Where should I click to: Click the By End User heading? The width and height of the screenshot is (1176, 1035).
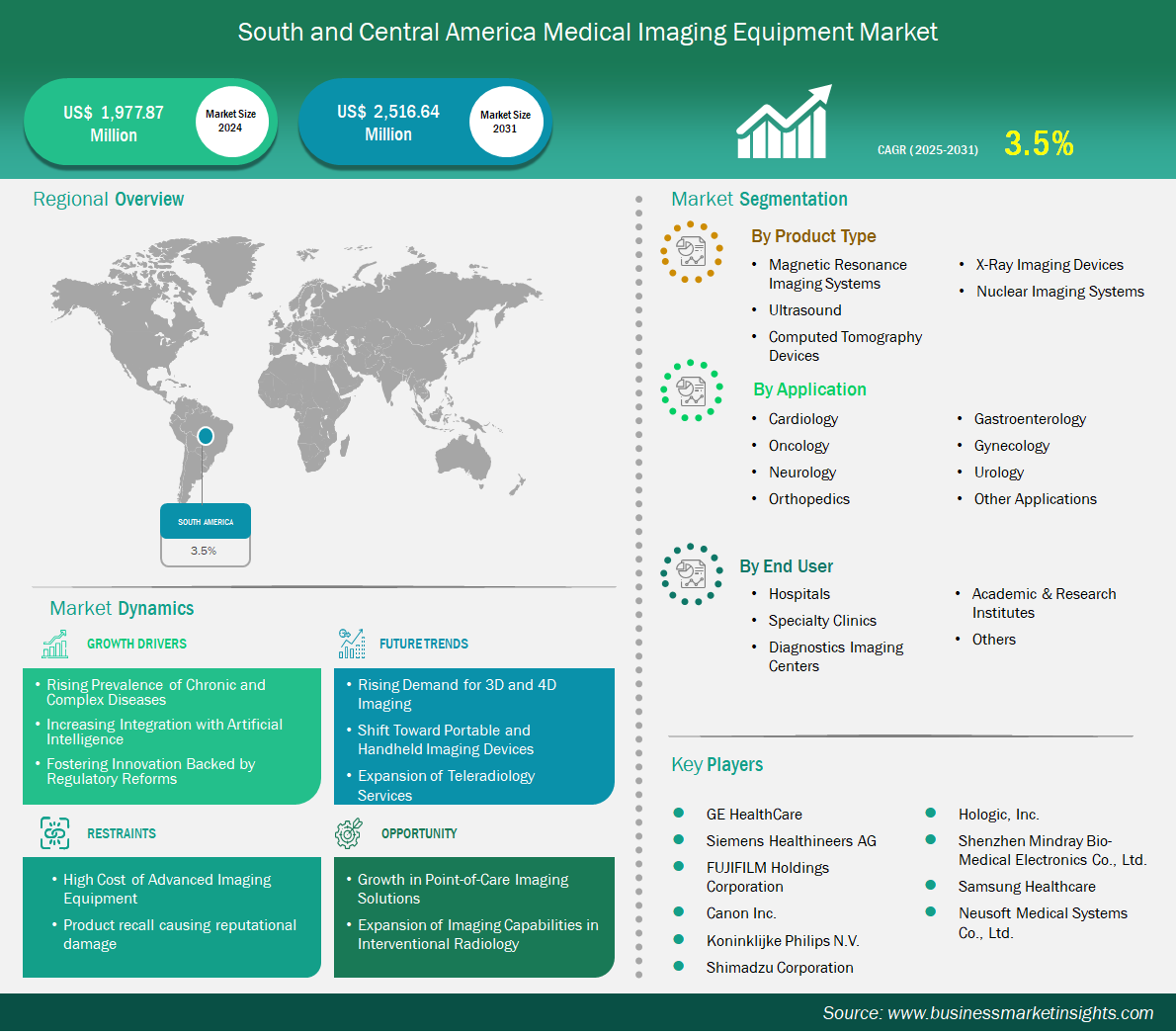pyautogui.click(x=786, y=566)
